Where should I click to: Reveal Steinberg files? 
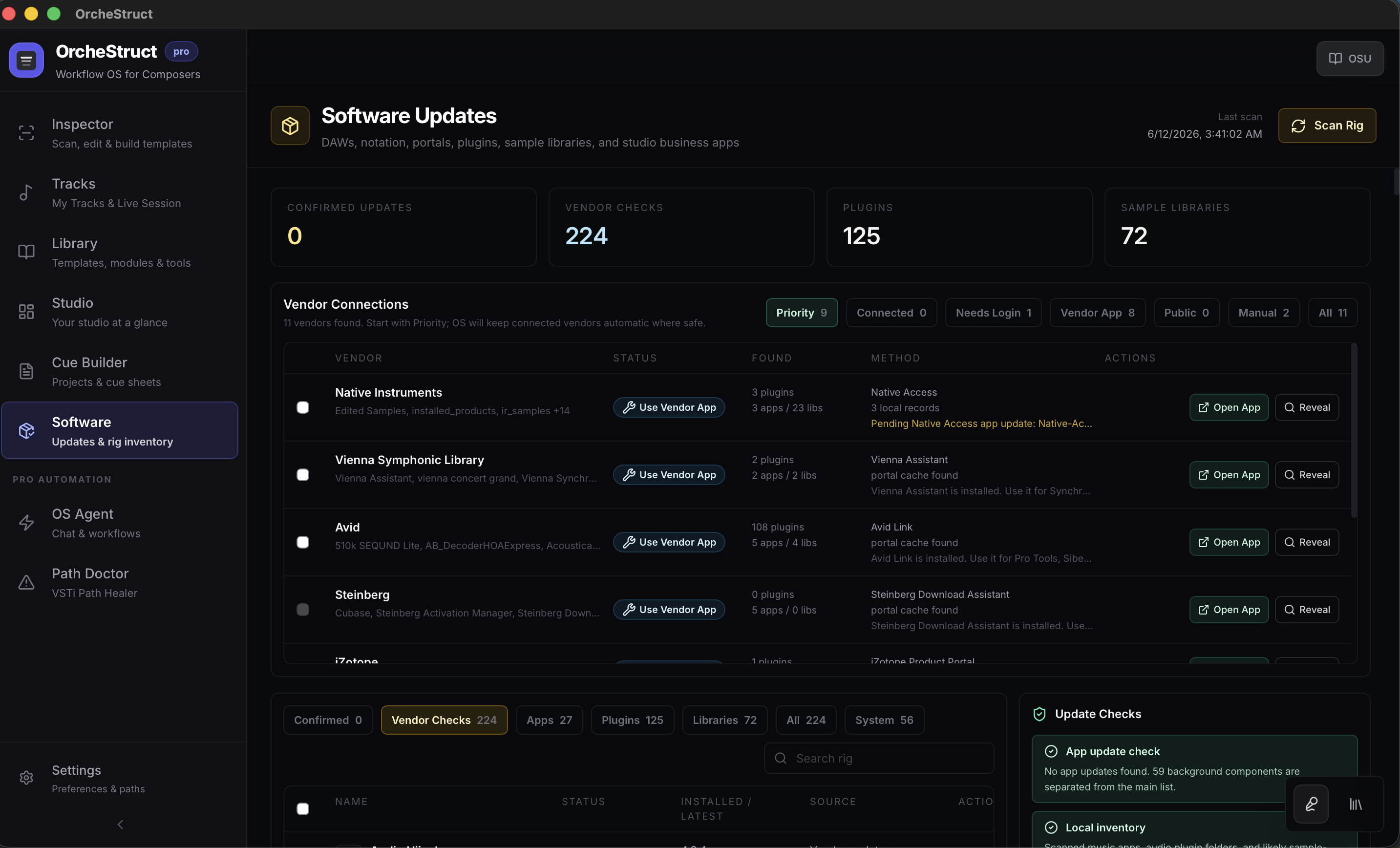tap(1307, 609)
